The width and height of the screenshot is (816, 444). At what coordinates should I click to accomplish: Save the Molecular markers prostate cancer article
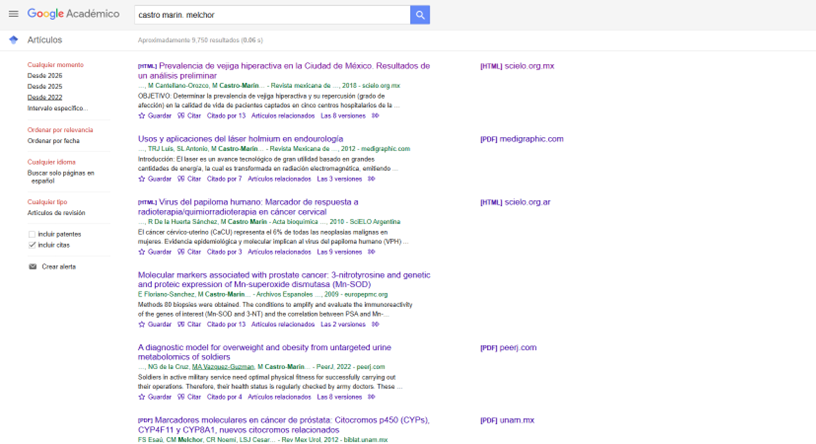point(155,324)
